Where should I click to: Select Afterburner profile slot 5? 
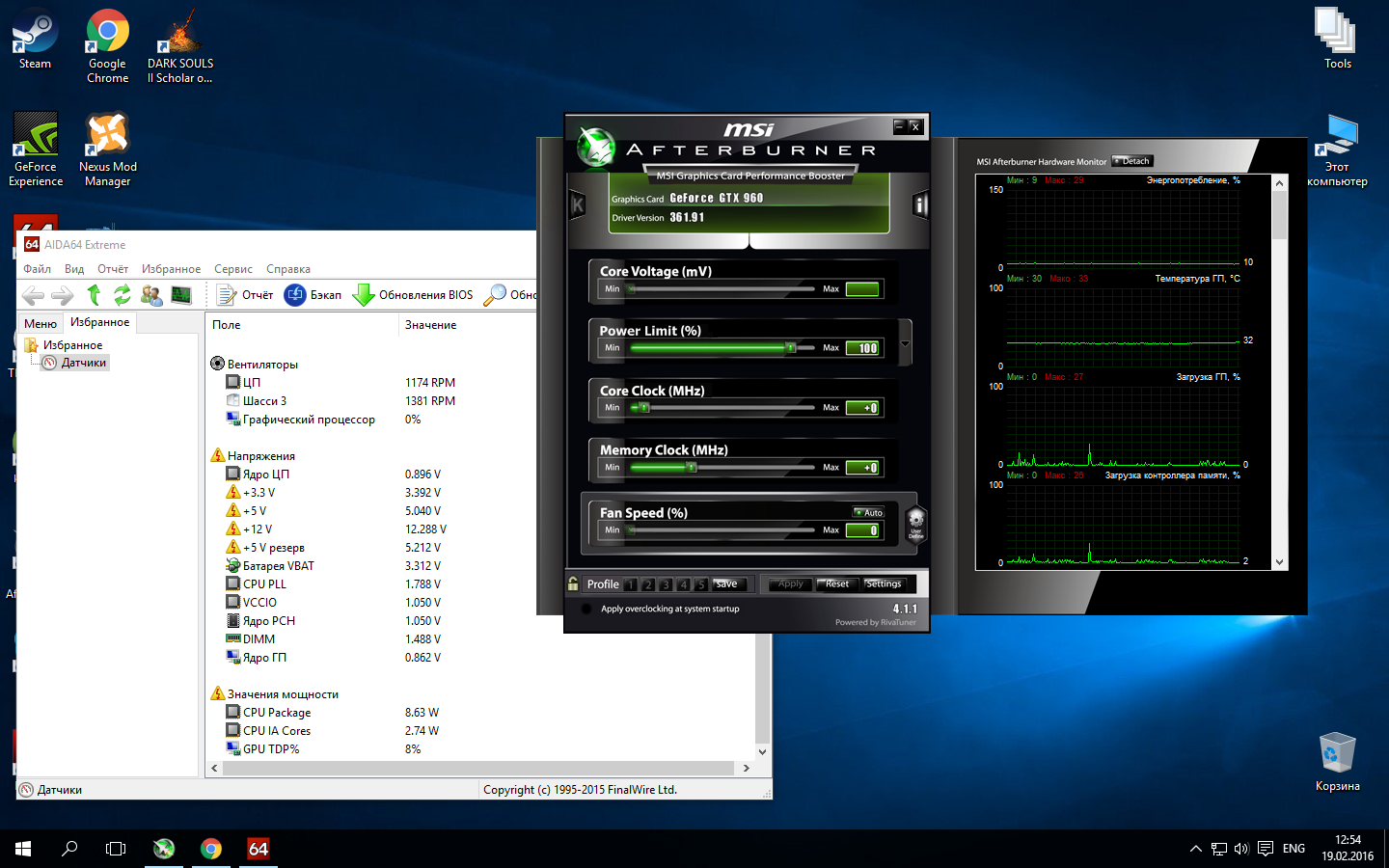[x=701, y=584]
